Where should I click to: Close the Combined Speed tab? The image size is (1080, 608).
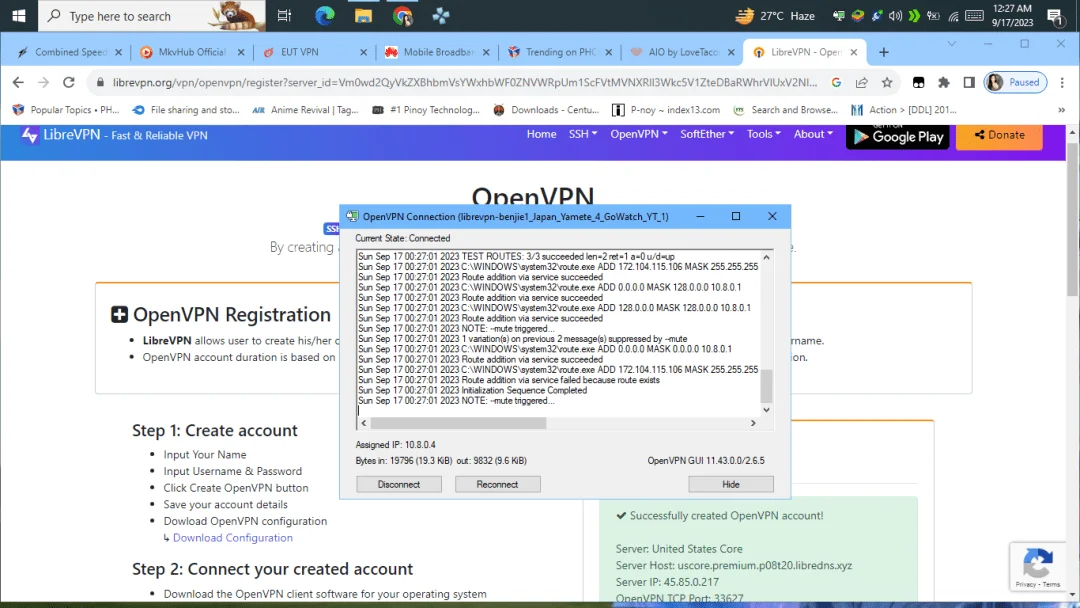[118, 52]
